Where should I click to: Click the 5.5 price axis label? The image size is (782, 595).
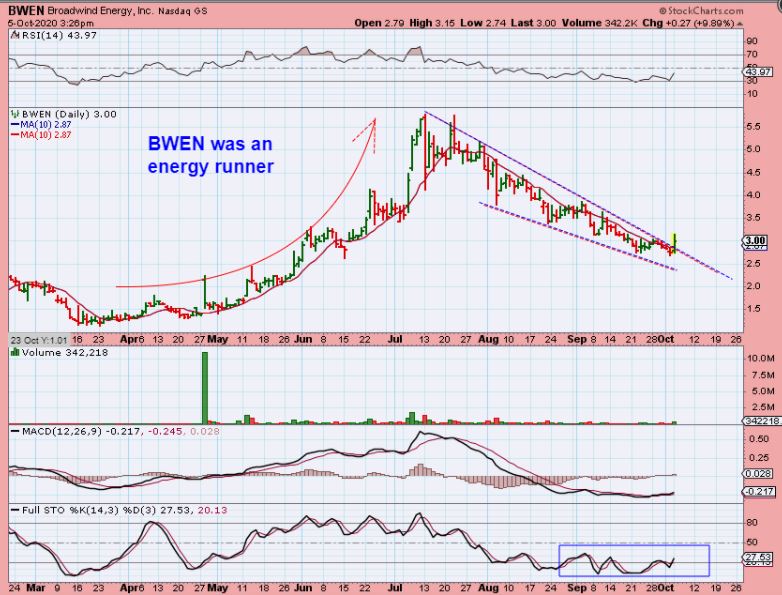(754, 127)
